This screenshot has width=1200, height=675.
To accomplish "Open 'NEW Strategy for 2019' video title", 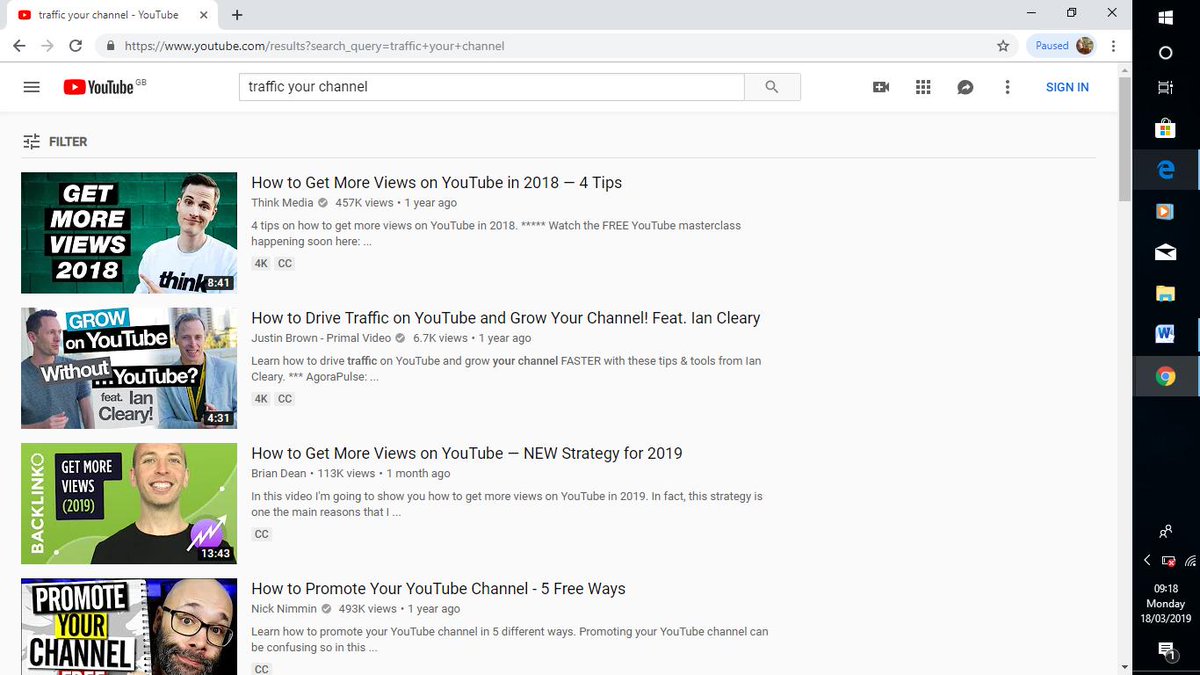I will tap(467, 453).
